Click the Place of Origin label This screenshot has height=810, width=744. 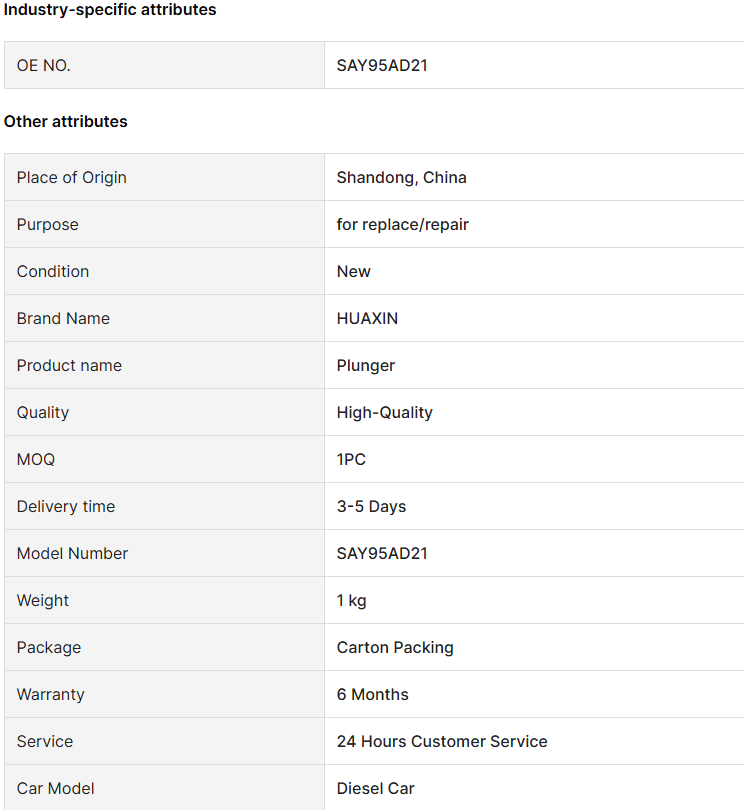71,177
